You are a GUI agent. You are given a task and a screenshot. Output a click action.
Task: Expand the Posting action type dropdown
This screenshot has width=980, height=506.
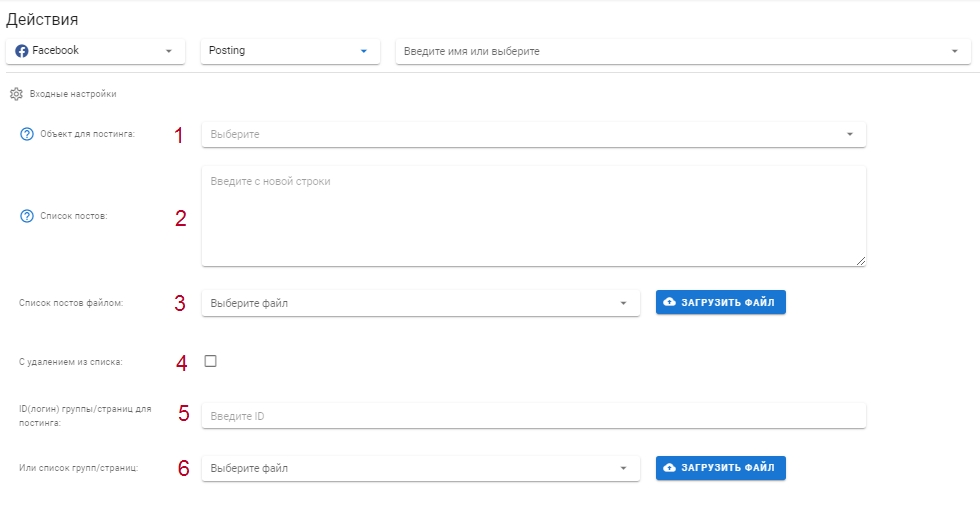(x=290, y=51)
